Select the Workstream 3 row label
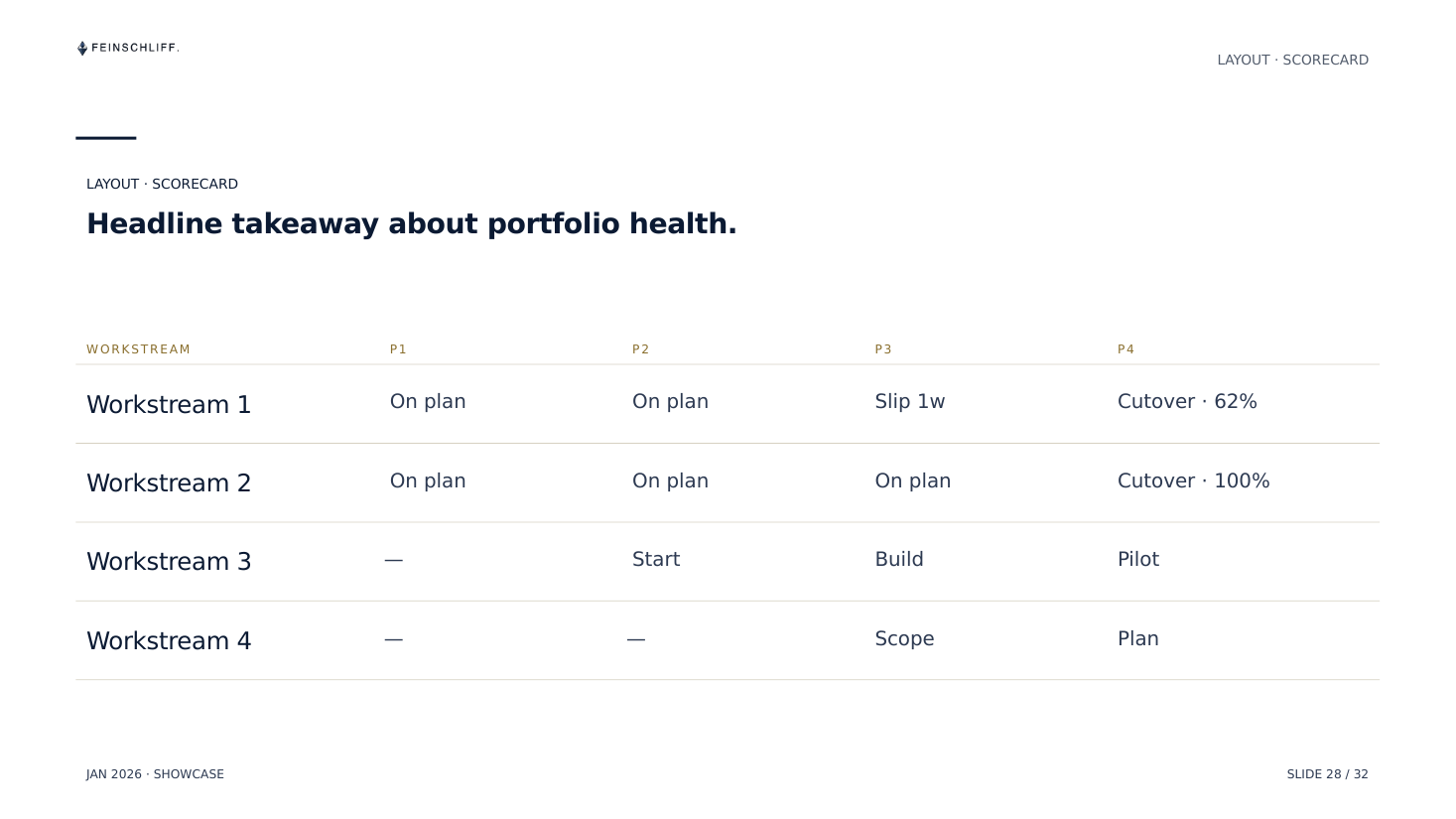The image size is (1456, 819). (x=169, y=561)
